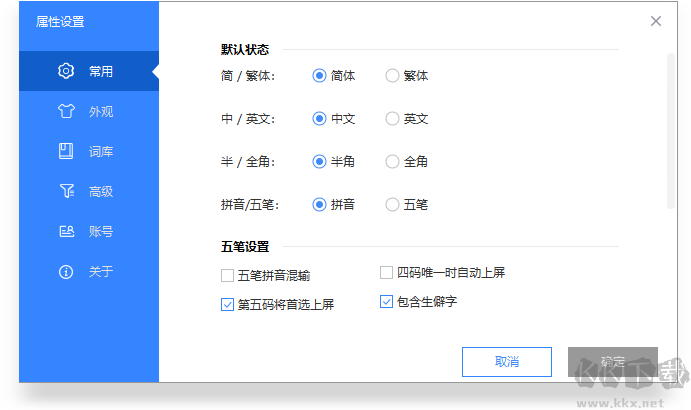Choose 中文 as default language

319,119
